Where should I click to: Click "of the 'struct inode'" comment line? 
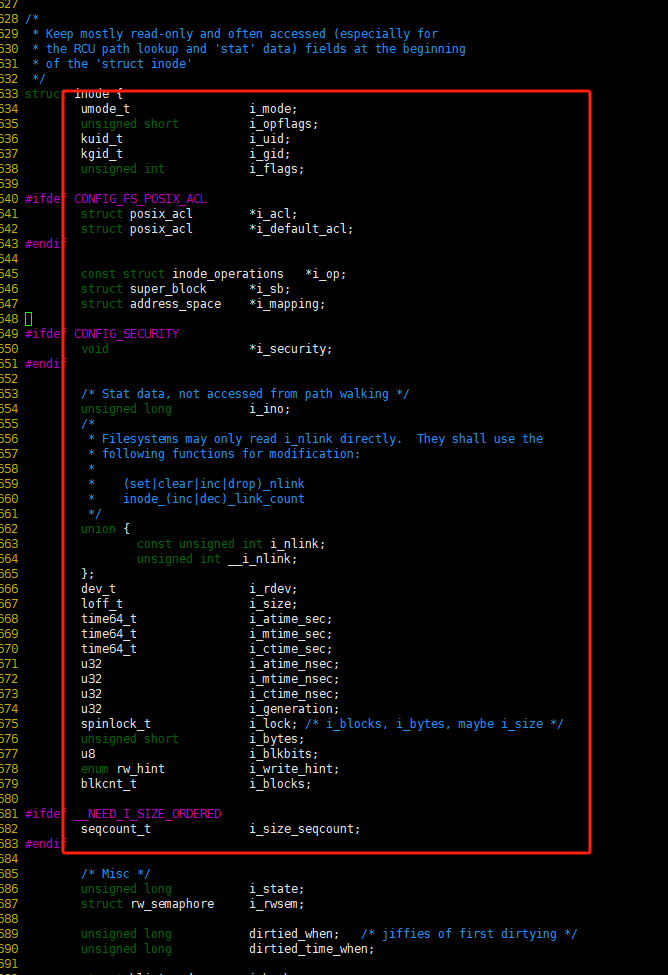[112, 63]
